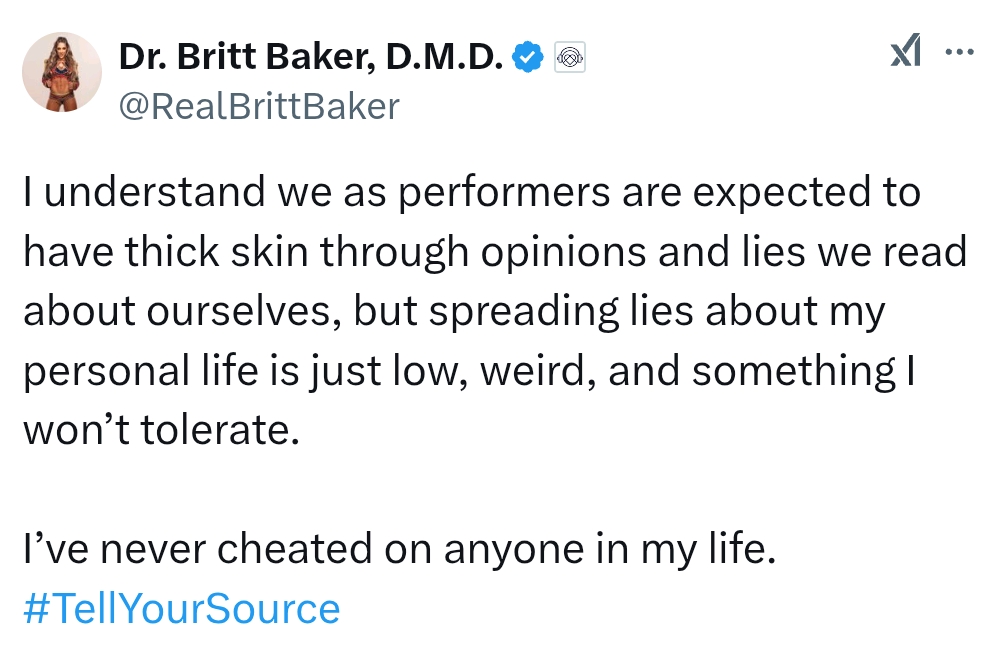Click the phrase "spreading lies"

[x=561, y=312]
